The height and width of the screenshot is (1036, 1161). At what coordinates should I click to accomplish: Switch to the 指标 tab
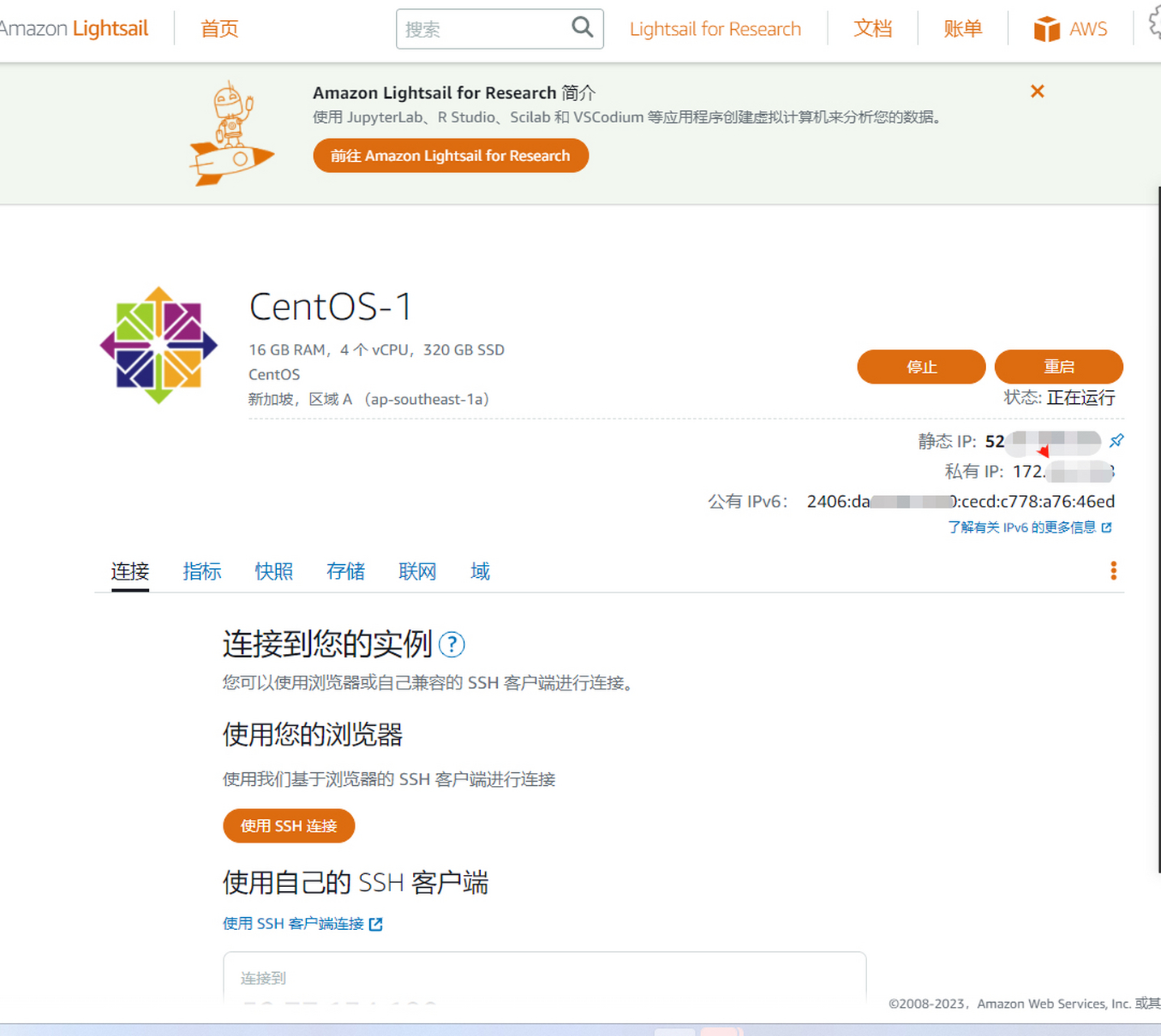pyautogui.click(x=202, y=571)
